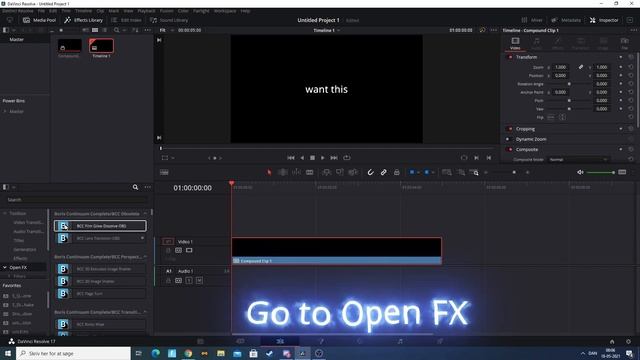Select Generators in the effects Toolbox
The image size is (640, 360).
coord(24,249)
